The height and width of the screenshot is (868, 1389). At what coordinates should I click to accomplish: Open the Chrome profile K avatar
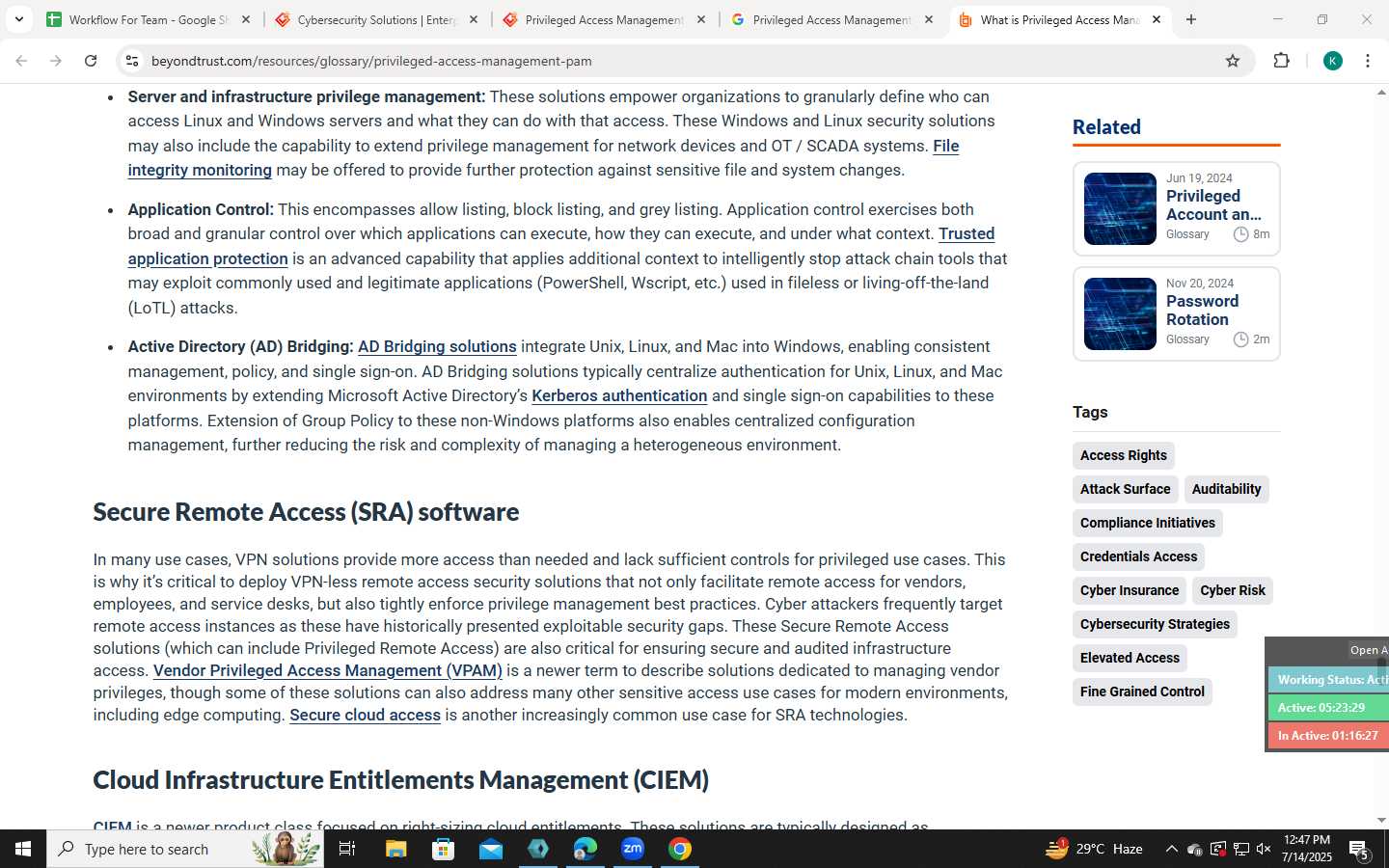point(1333,61)
